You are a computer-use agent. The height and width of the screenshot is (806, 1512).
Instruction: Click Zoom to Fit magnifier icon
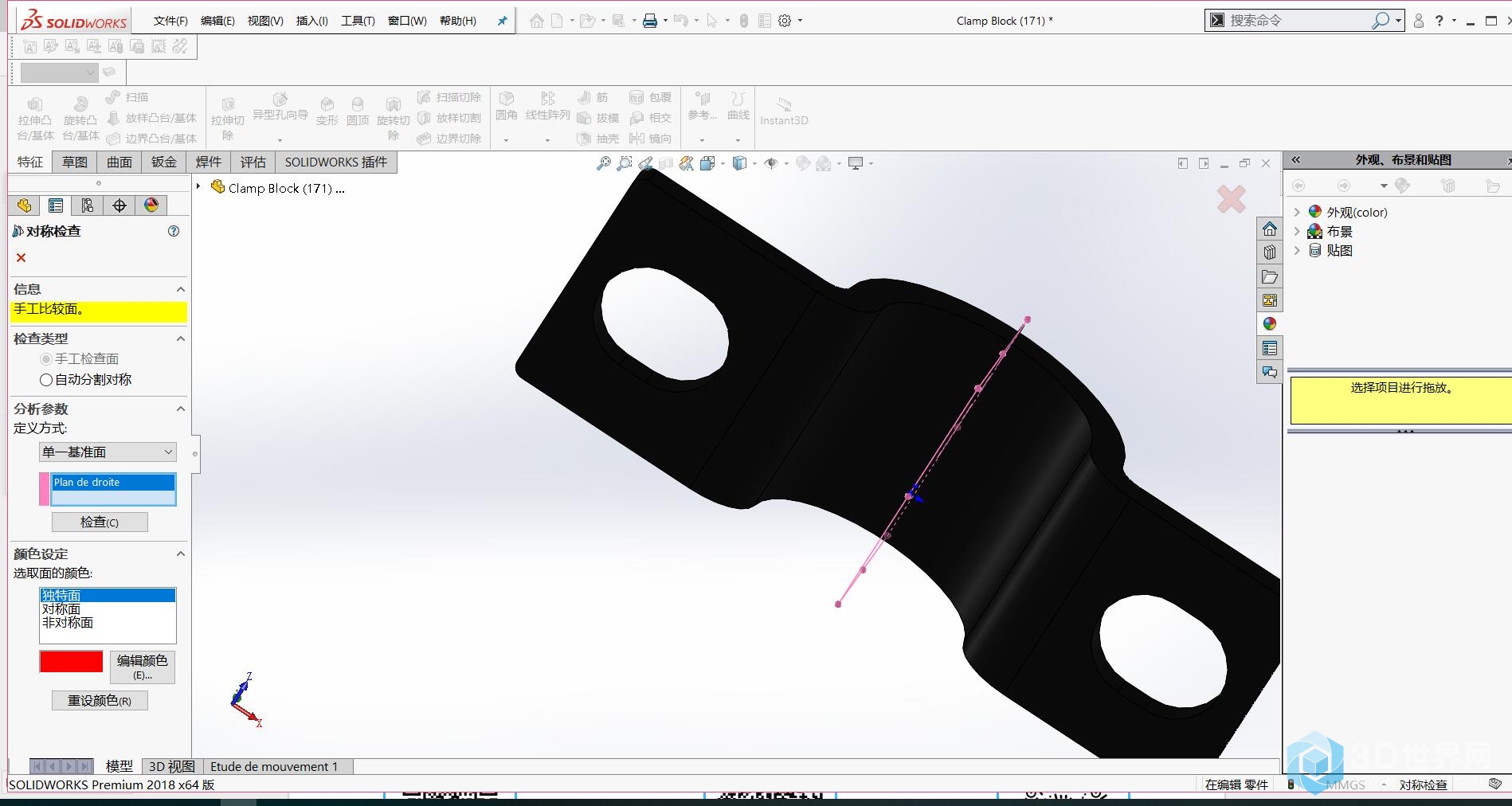click(604, 163)
